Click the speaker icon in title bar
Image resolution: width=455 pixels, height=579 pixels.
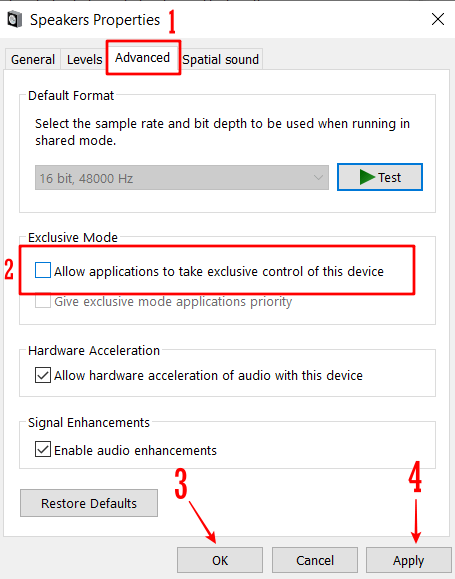(x=14, y=20)
